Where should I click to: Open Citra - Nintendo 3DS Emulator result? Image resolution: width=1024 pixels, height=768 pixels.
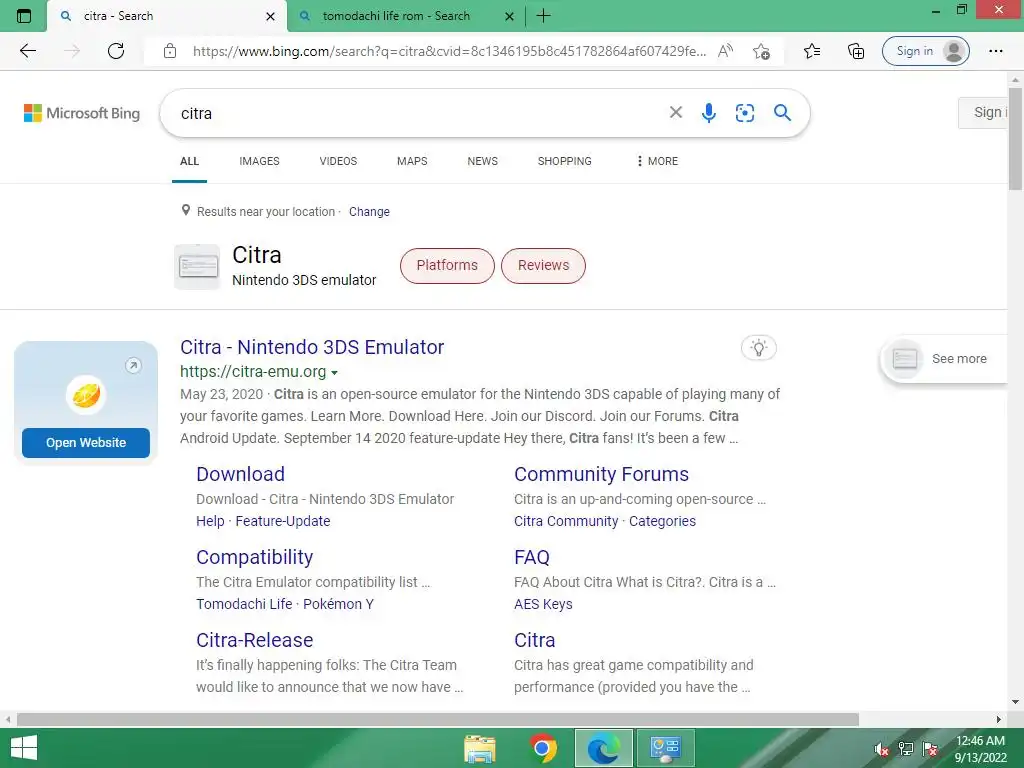pyautogui.click(x=312, y=347)
